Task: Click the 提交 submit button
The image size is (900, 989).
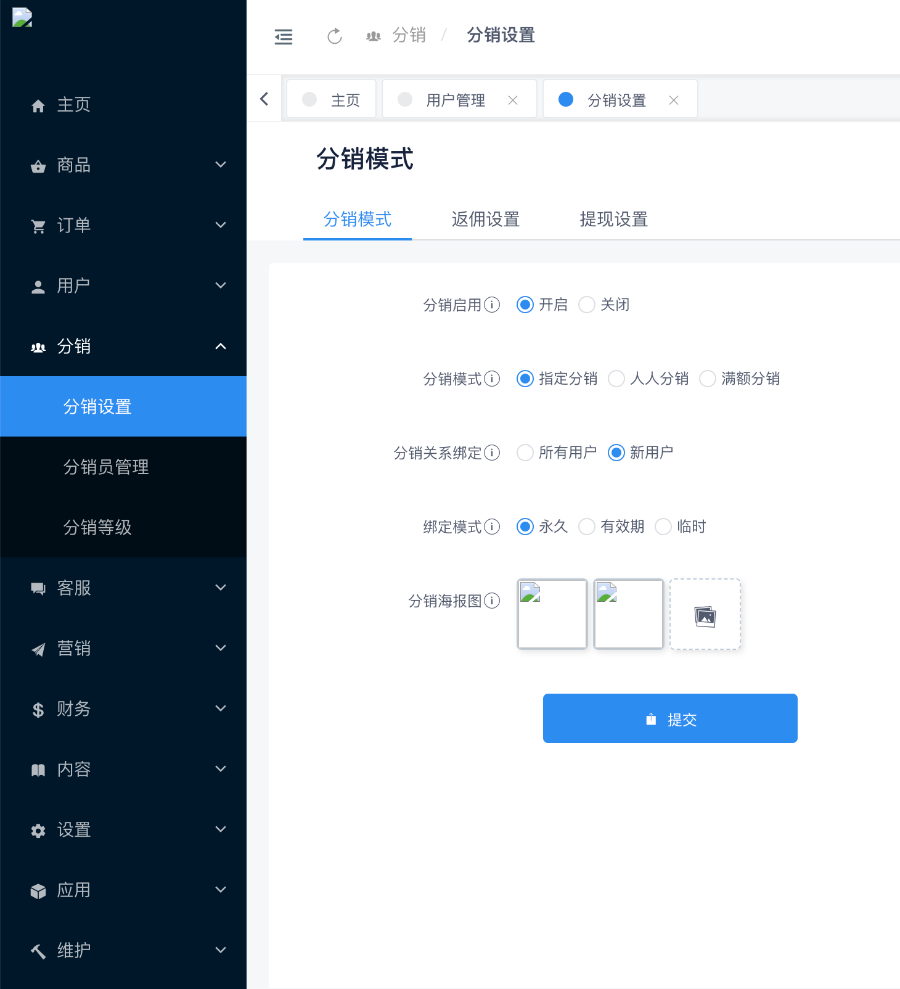Action: (670, 719)
